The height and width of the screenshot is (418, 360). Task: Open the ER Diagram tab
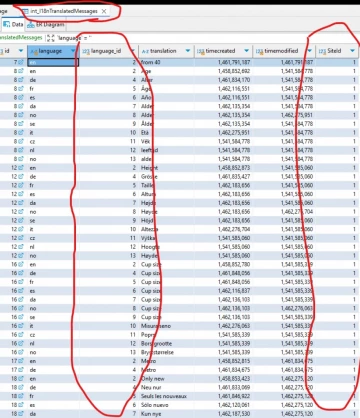[46, 24]
